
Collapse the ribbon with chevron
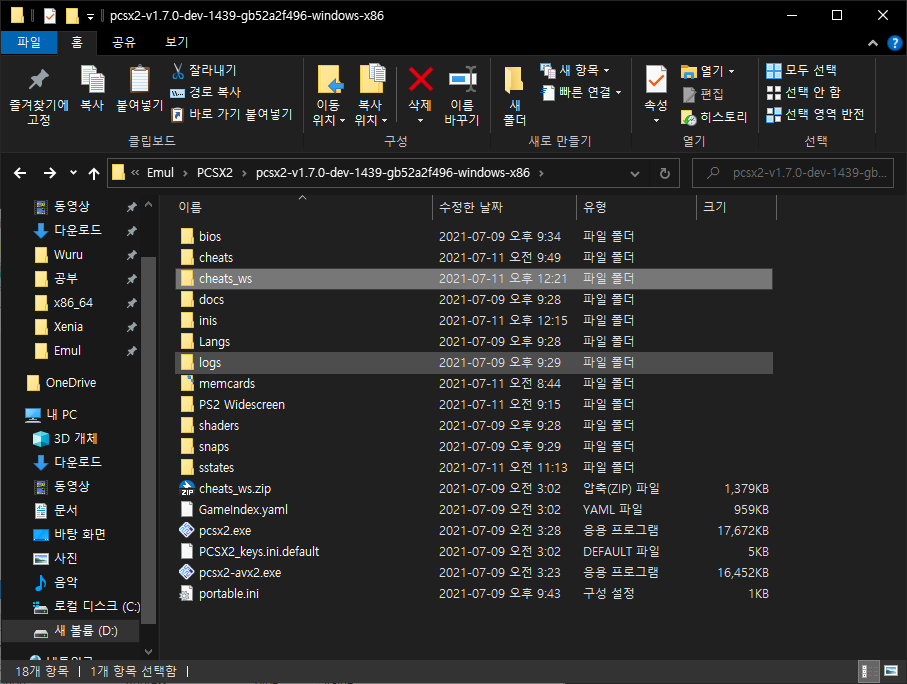873,43
